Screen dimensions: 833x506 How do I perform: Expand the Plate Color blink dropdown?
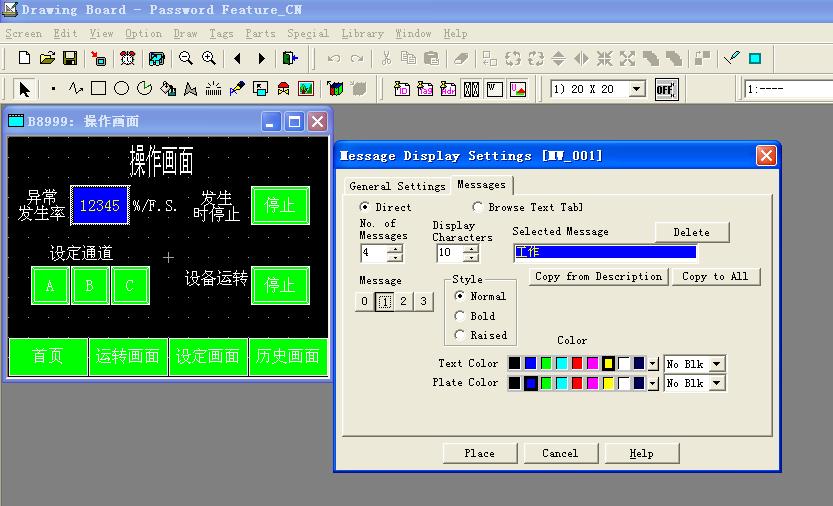click(716, 383)
